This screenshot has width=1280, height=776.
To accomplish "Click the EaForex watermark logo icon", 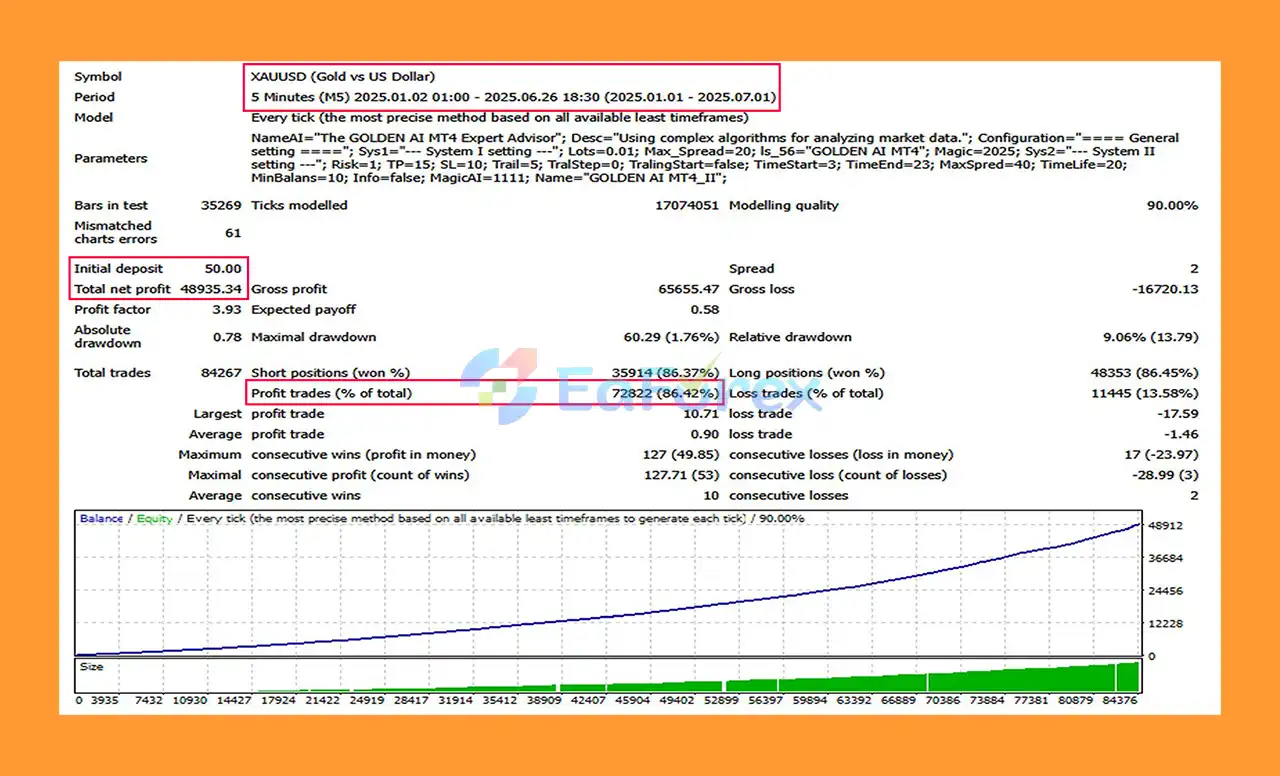I will (500, 387).
